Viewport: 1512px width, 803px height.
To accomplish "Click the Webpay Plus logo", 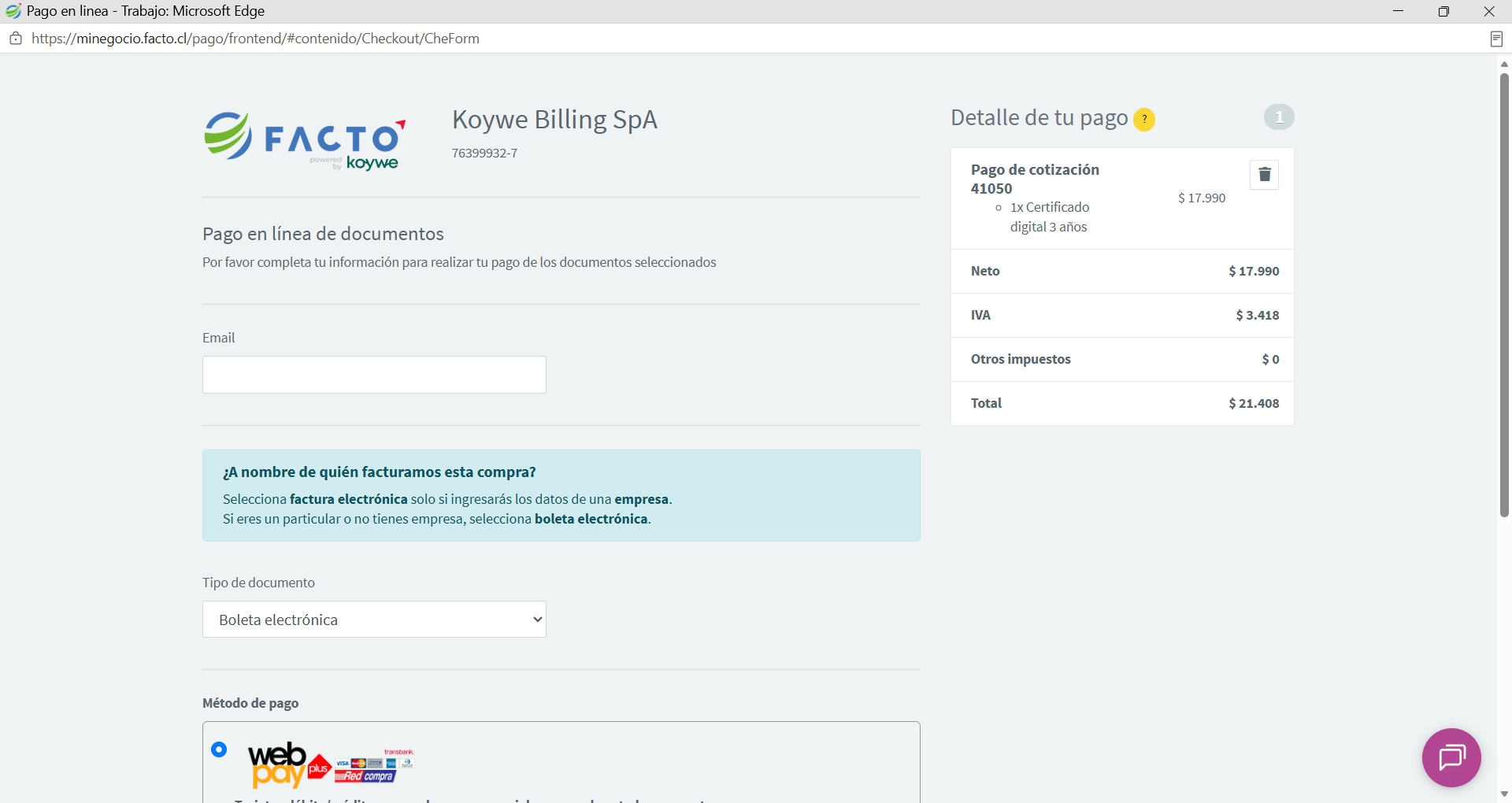I will click(331, 764).
